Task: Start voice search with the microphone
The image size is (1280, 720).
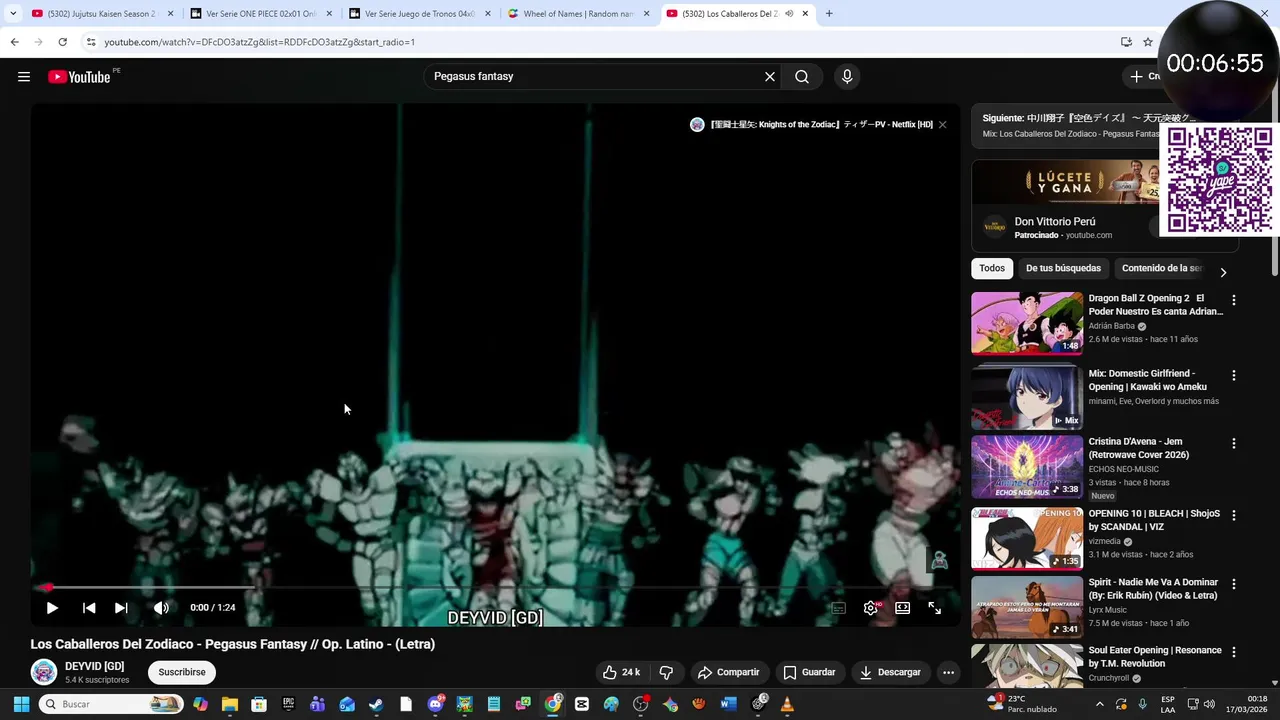Action: coord(847,77)
